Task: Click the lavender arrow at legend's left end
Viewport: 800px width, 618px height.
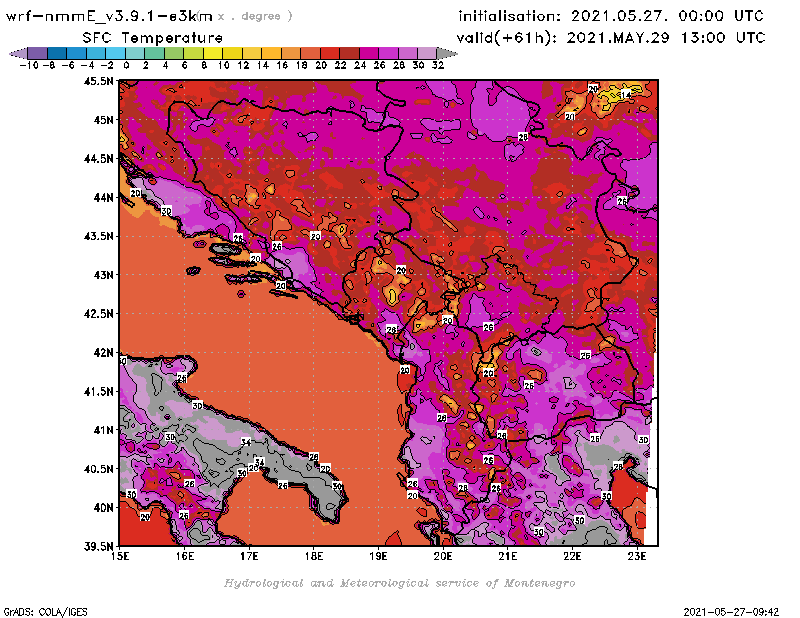Action: click(x=18, y=54)
